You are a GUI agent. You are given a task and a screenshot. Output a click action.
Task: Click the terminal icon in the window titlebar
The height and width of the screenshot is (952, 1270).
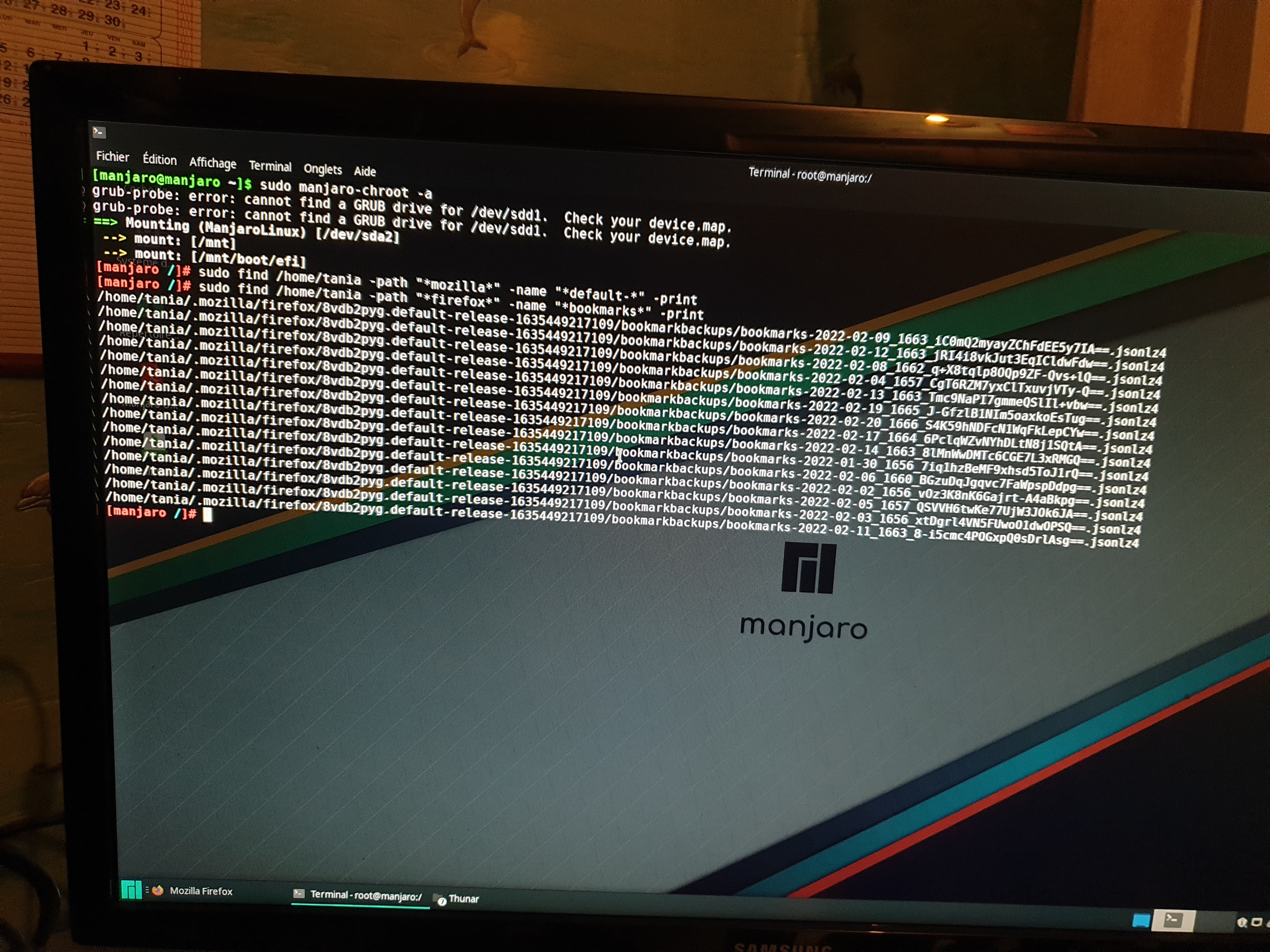[99, 133]
